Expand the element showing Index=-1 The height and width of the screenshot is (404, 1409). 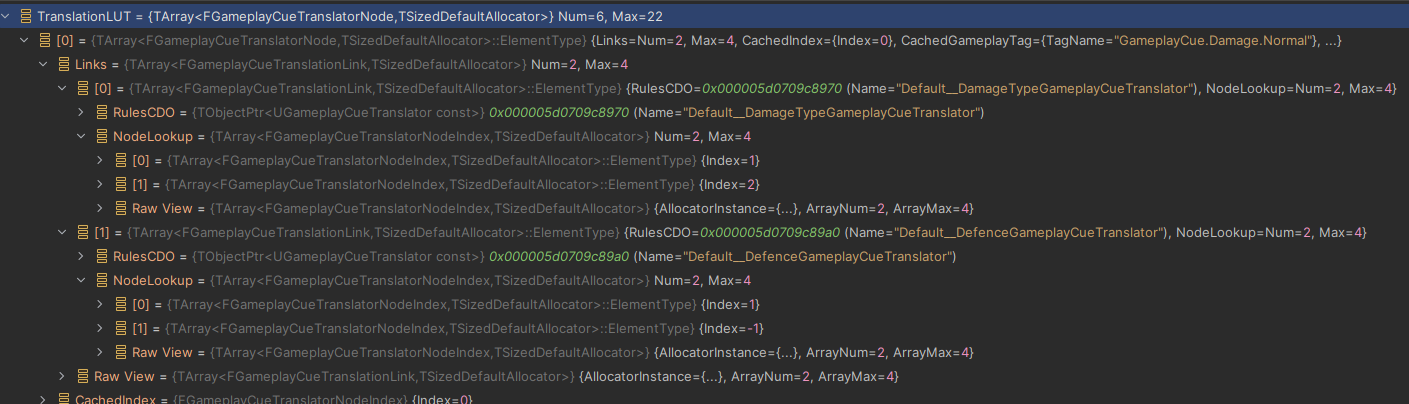pyautogui.click(x=101, y=329)
